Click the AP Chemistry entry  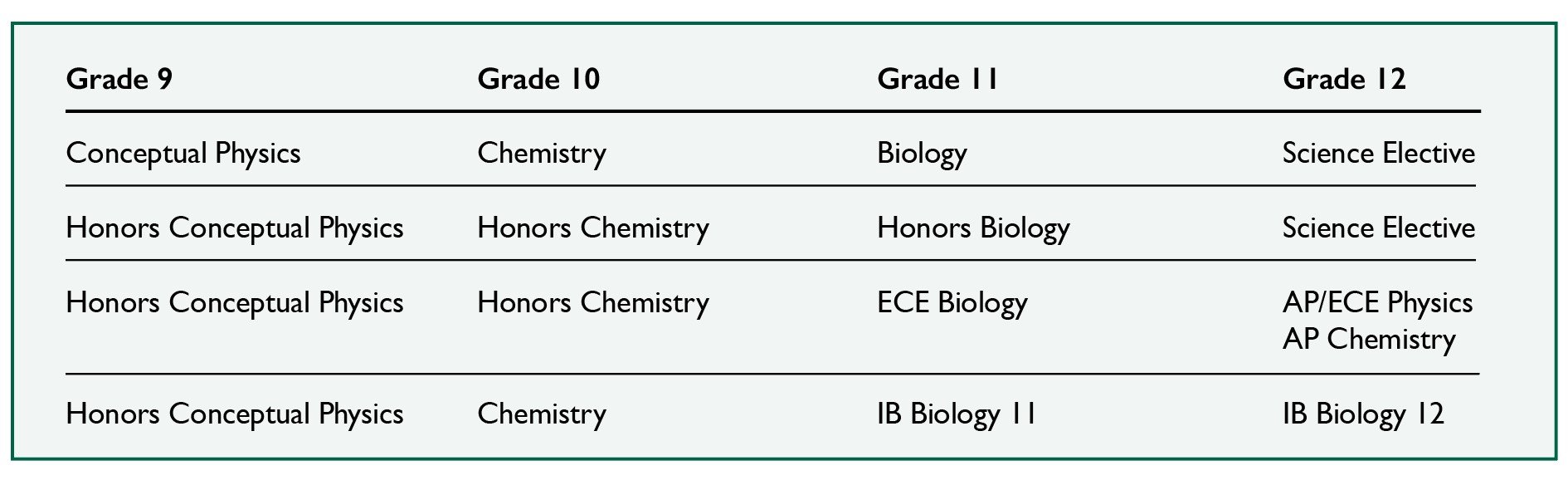1369,340
